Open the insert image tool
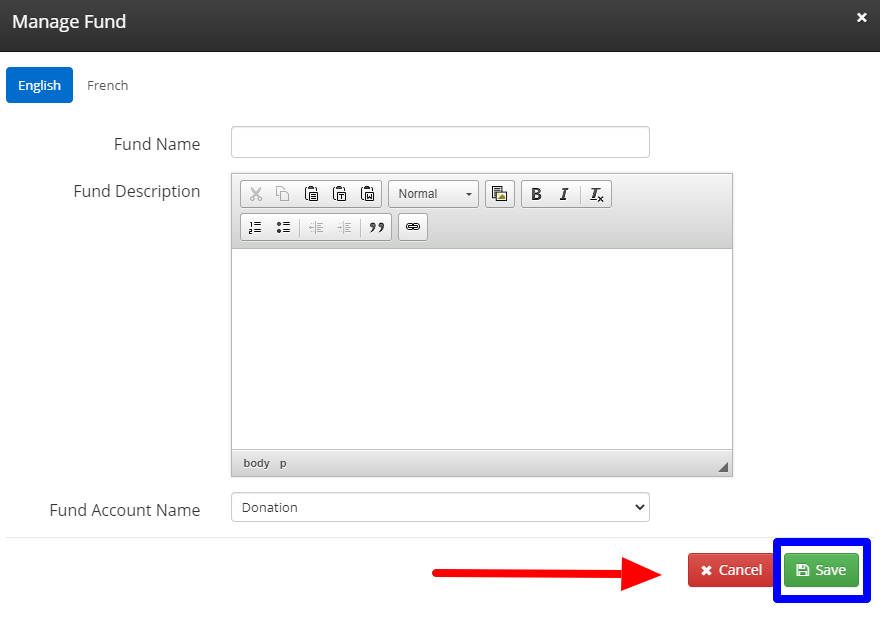880x624 pixels. point(500,194)
